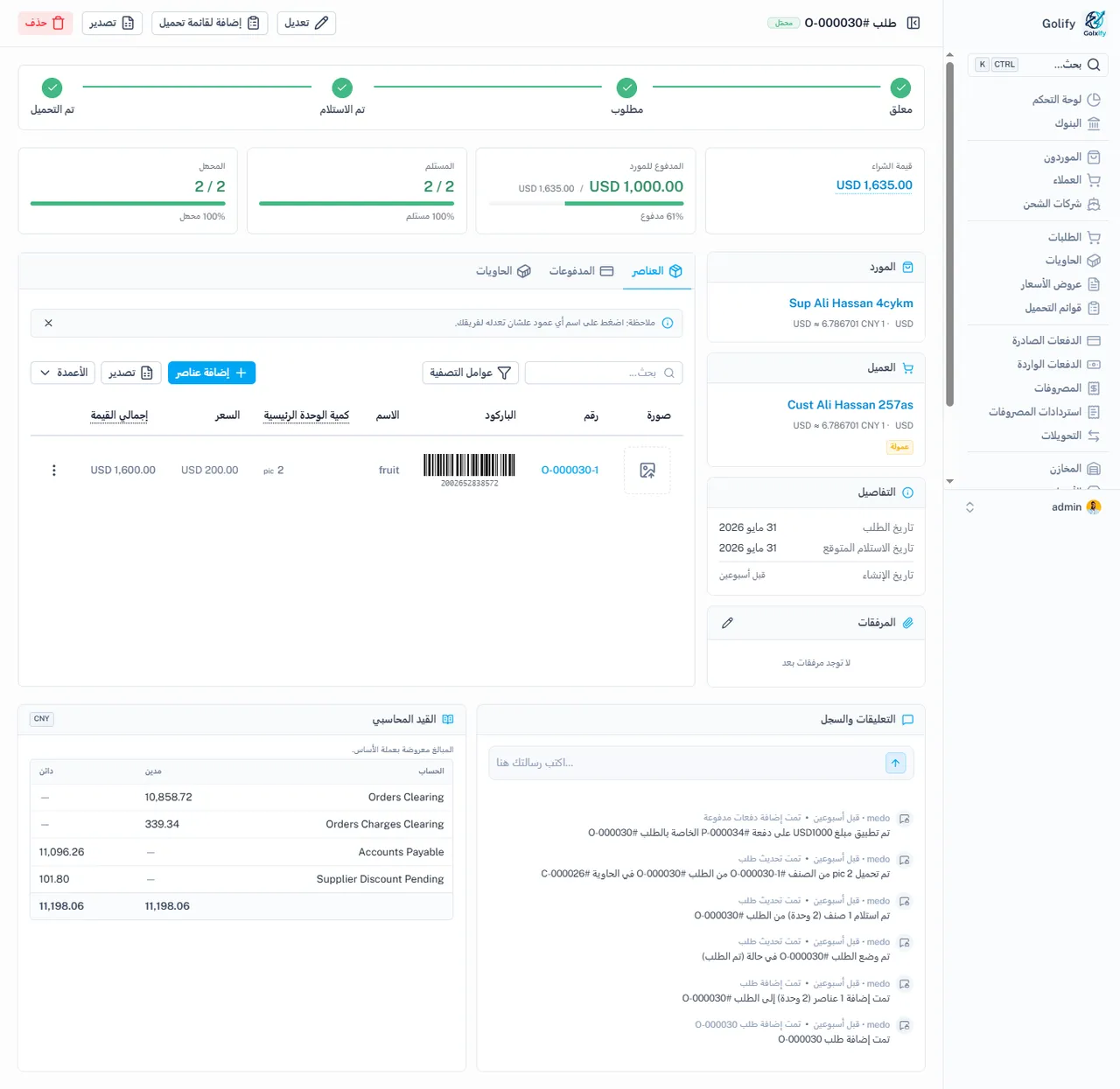Open the الأعمدة columns dropdown
1120x1089 pixels.
(62, 373)
